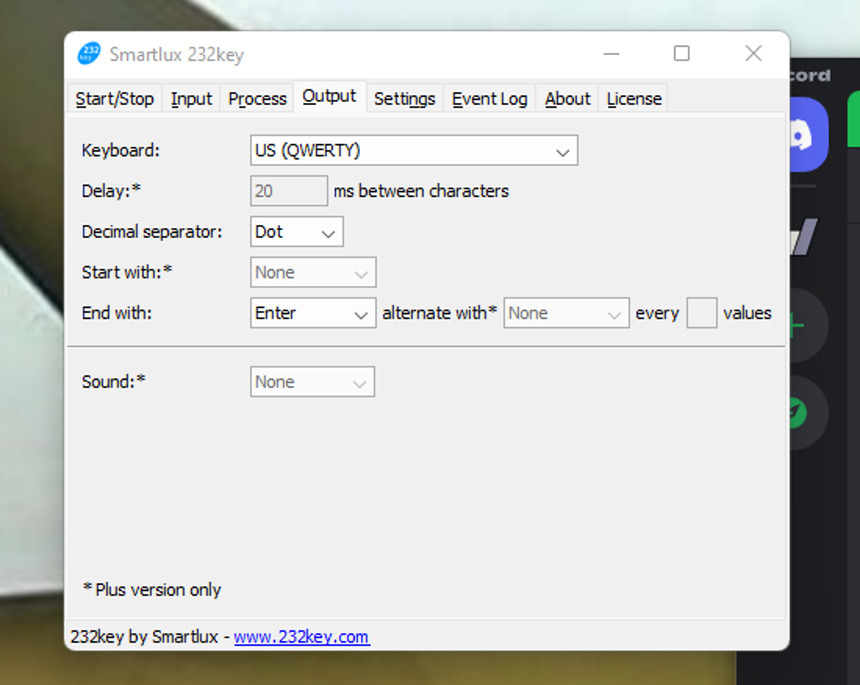Click the Delay milliseconds field
Image resolution: width=860 pixels, height=685 pixels.
click(x=289, y=191)
